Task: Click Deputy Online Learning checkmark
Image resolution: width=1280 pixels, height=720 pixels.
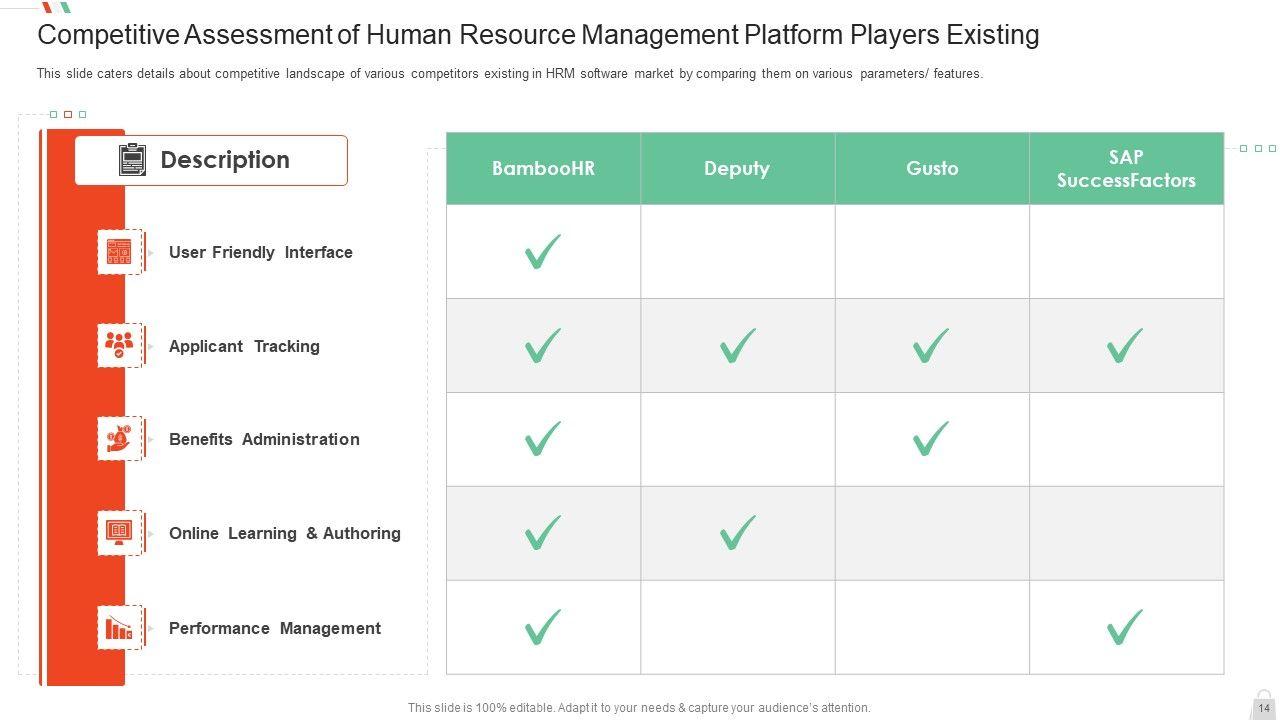Action: (737, 533)
